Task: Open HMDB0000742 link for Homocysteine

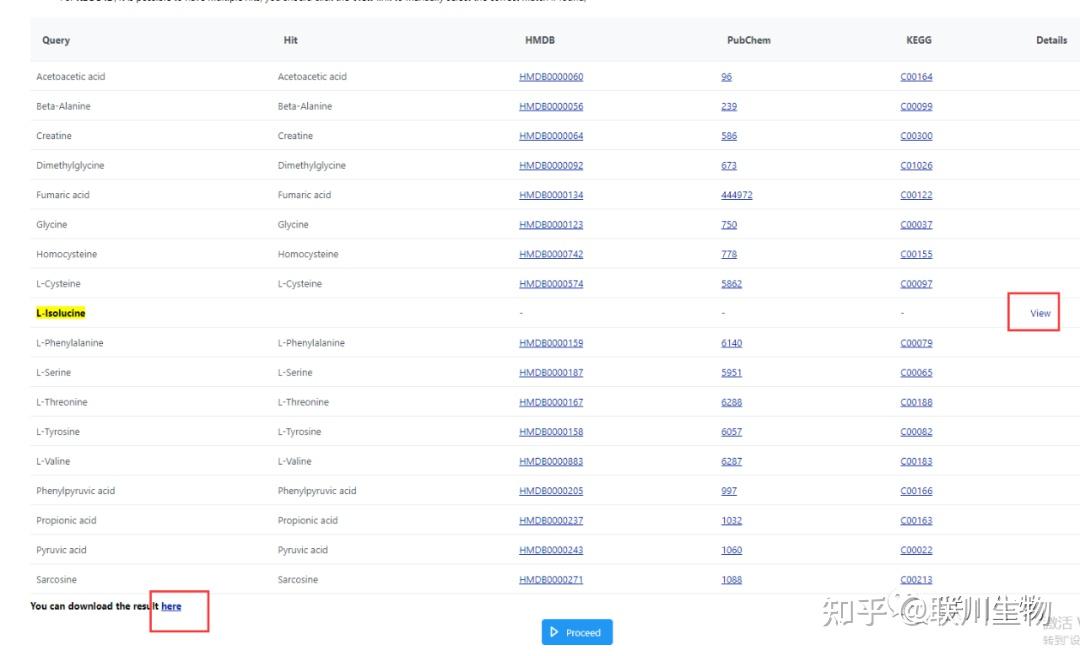Action: pos(551,254)
